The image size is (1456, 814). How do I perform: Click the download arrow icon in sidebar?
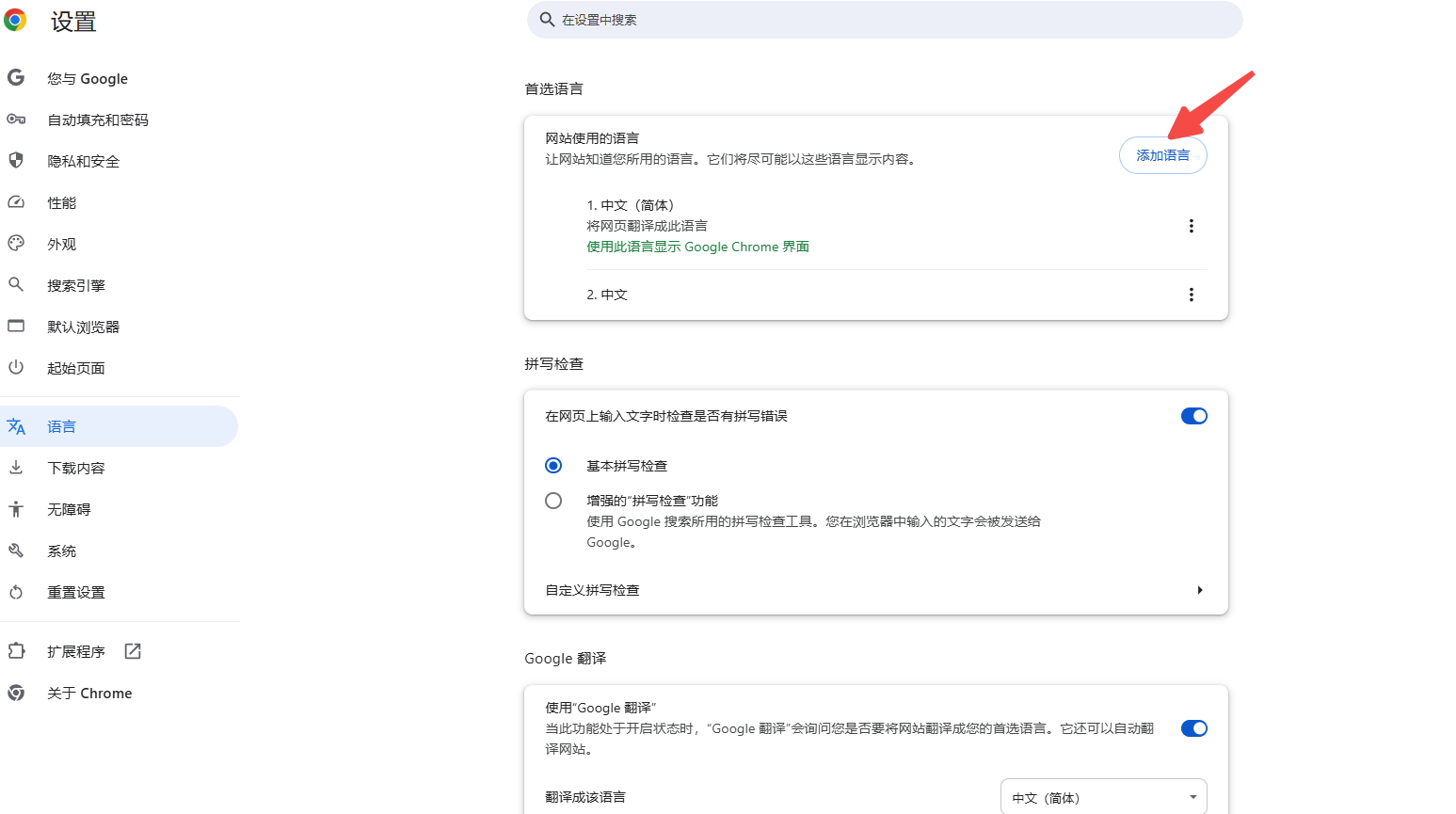tap(16, 468)
